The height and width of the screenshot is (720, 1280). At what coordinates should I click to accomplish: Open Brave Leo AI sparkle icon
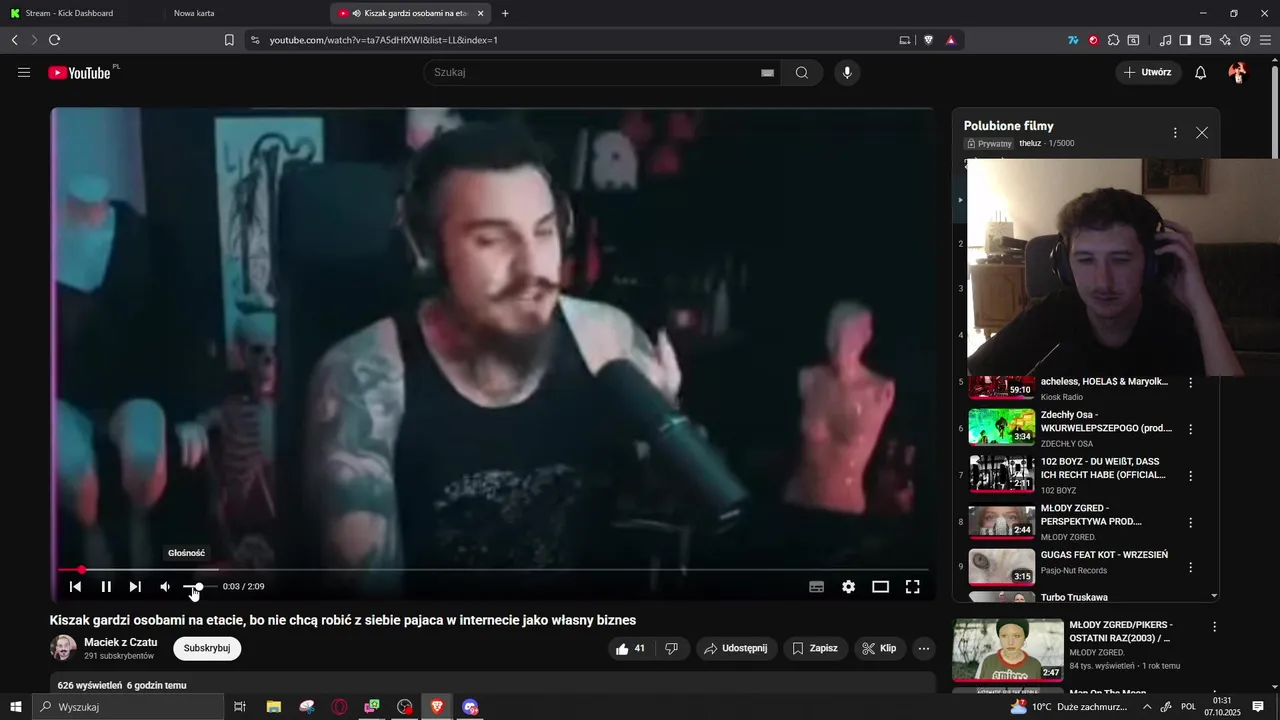1225,40
